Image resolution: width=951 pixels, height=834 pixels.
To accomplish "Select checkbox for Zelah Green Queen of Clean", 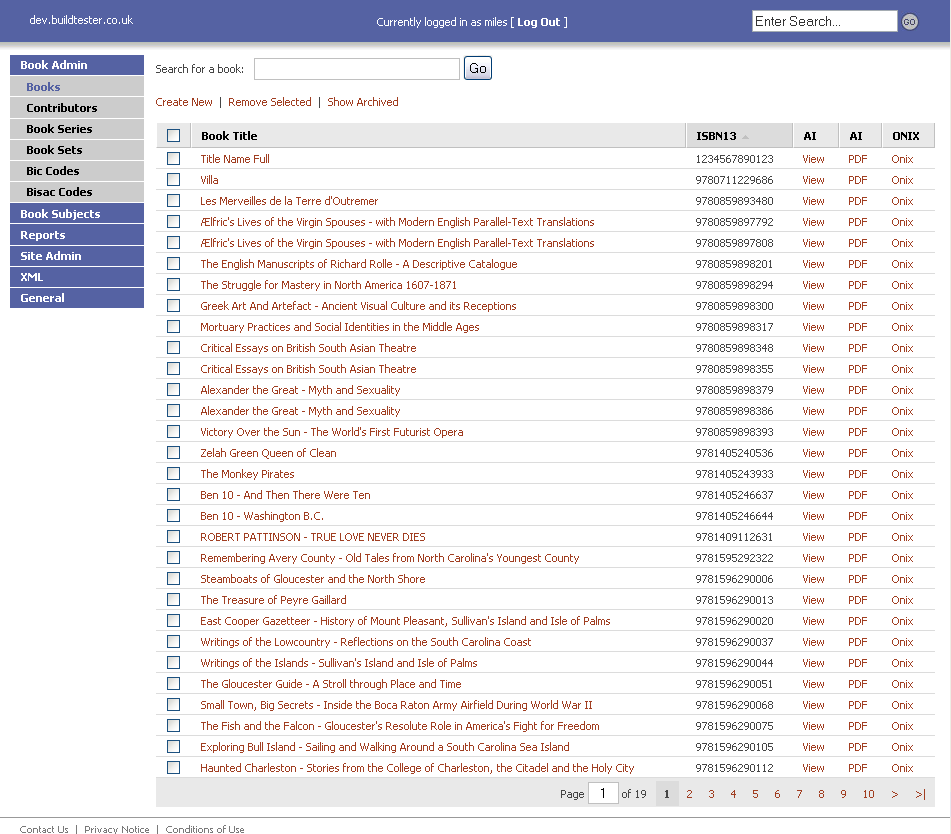I will coord(173,452).
